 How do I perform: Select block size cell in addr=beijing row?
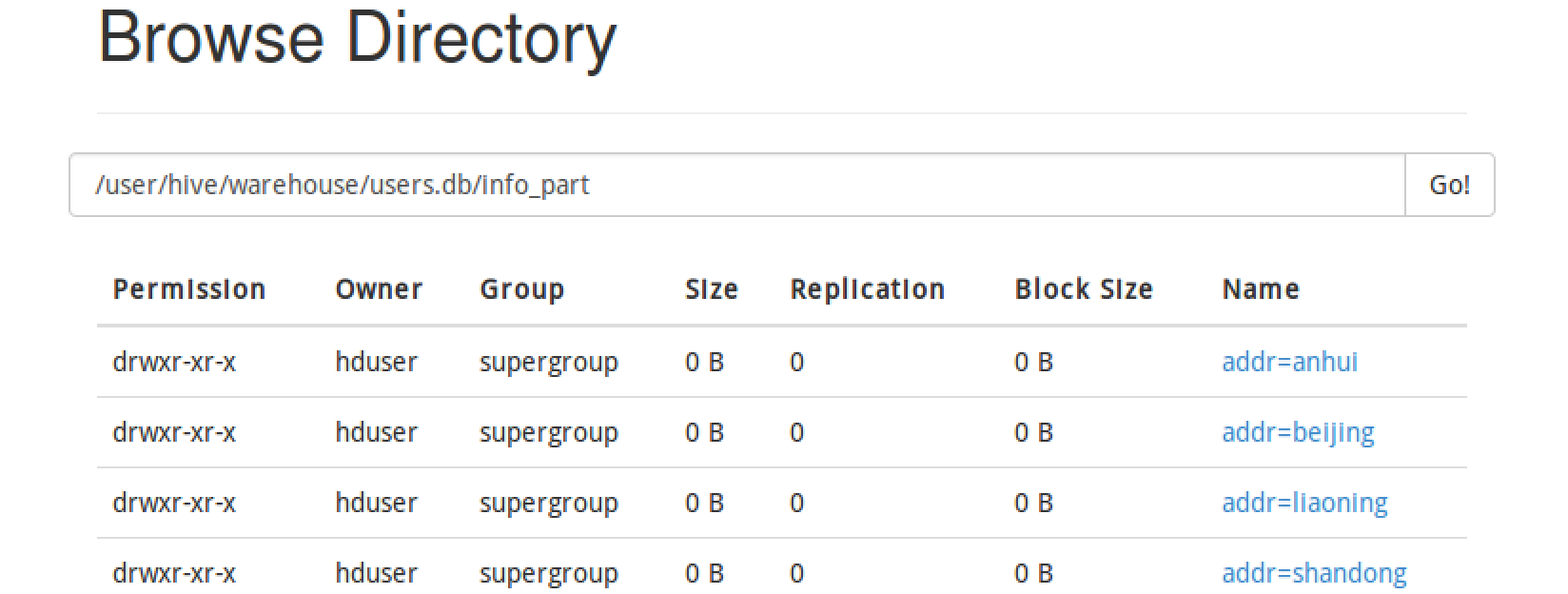point(1033,432)
